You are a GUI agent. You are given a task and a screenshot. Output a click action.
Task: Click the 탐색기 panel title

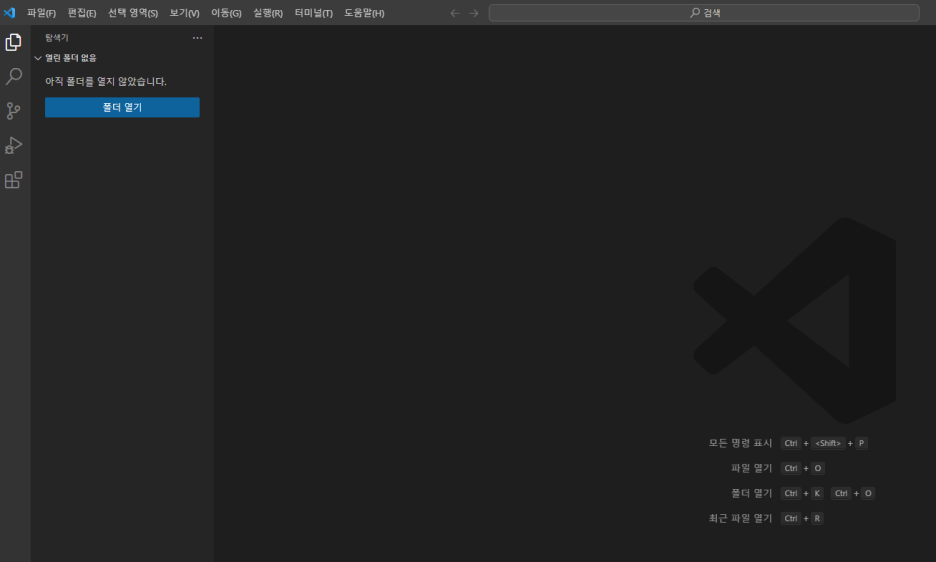click(x=57, y=38)
